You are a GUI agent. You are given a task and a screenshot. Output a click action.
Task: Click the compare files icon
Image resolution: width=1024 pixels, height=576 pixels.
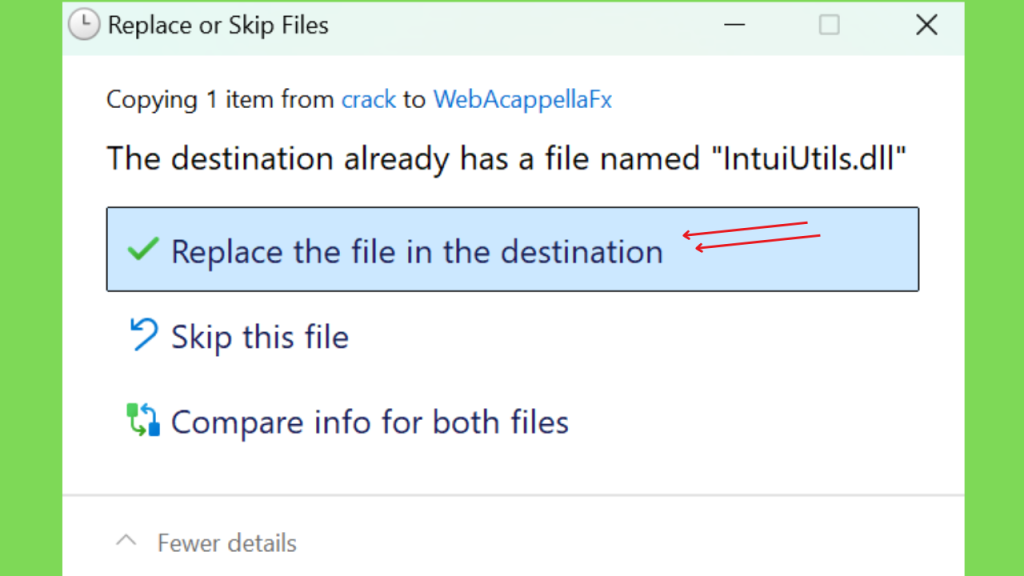click(x=143, y=419)
